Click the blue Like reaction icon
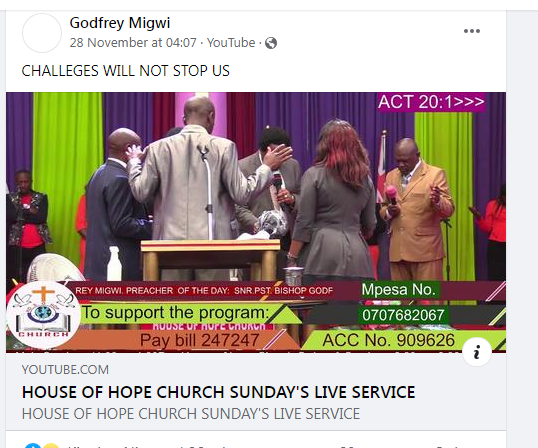The image size is (538, 448). pos(33,446)
